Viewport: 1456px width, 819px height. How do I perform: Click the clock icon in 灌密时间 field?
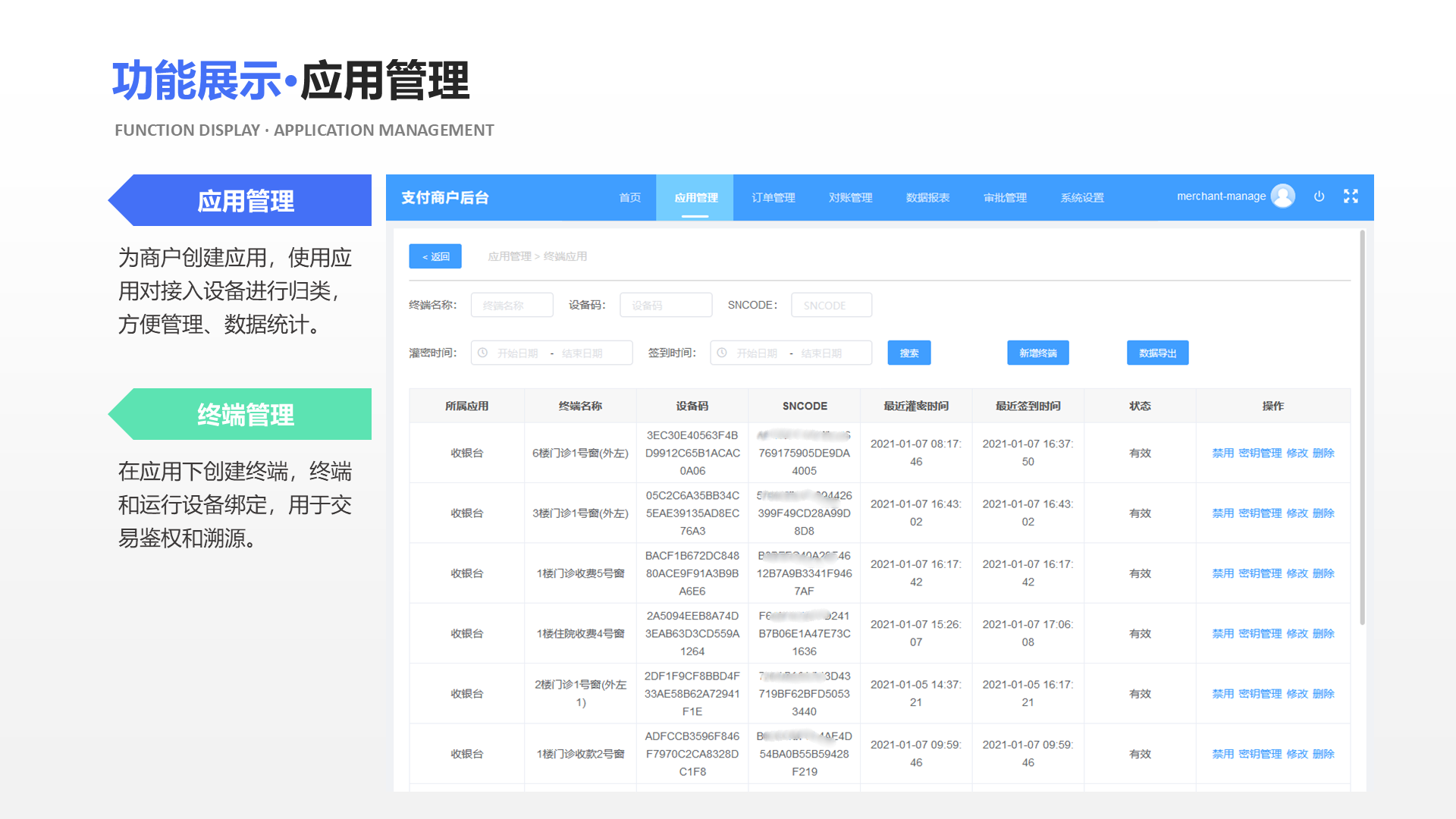(482, 353)
